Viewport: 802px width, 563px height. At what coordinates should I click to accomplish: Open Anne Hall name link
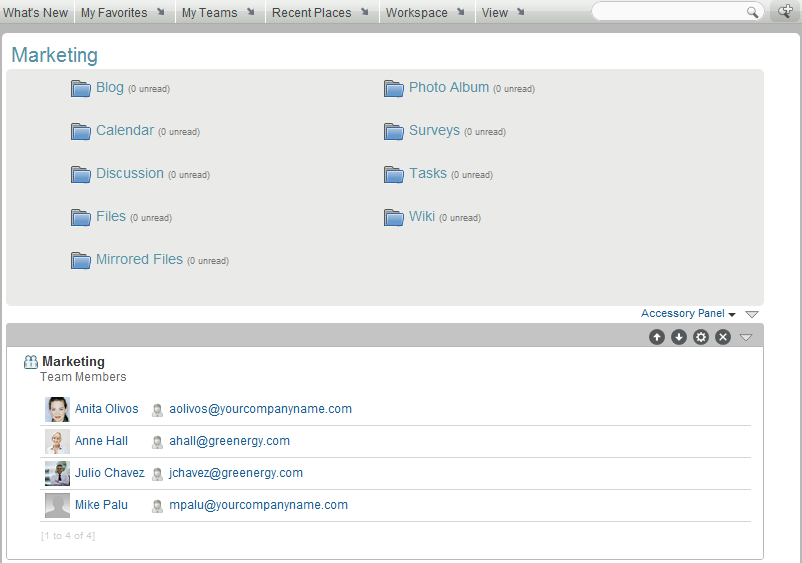coord(101,441)
